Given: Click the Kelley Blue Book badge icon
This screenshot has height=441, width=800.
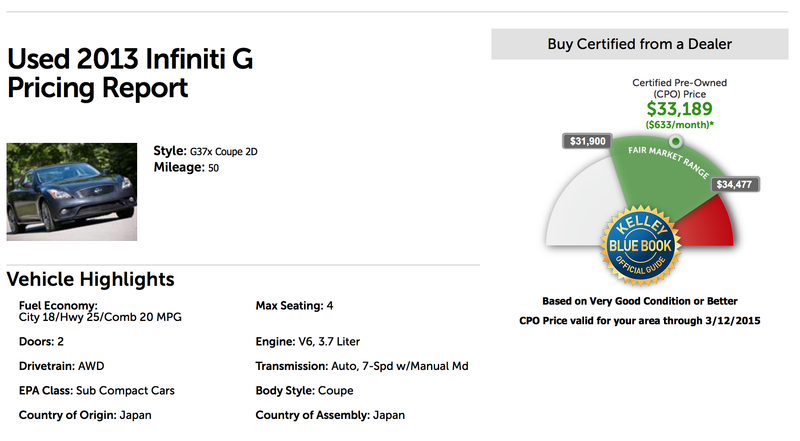Looking at the screenshot, I should tap(640, 246).
